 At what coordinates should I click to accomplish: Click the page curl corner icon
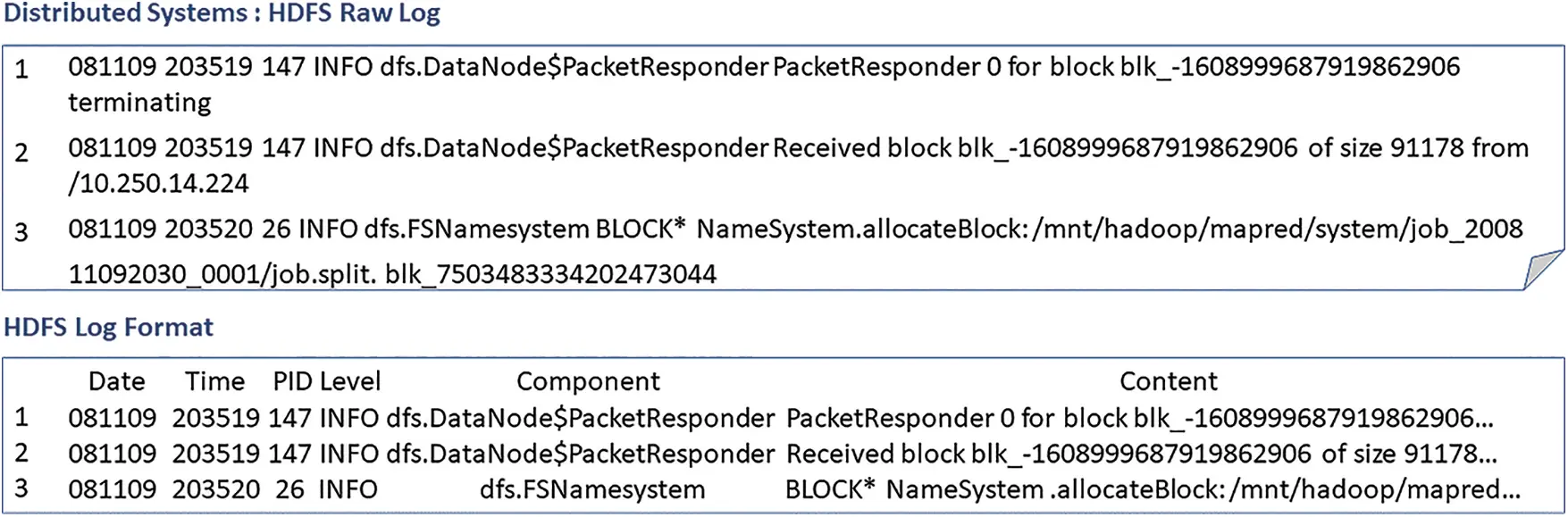pos(1542,270)
